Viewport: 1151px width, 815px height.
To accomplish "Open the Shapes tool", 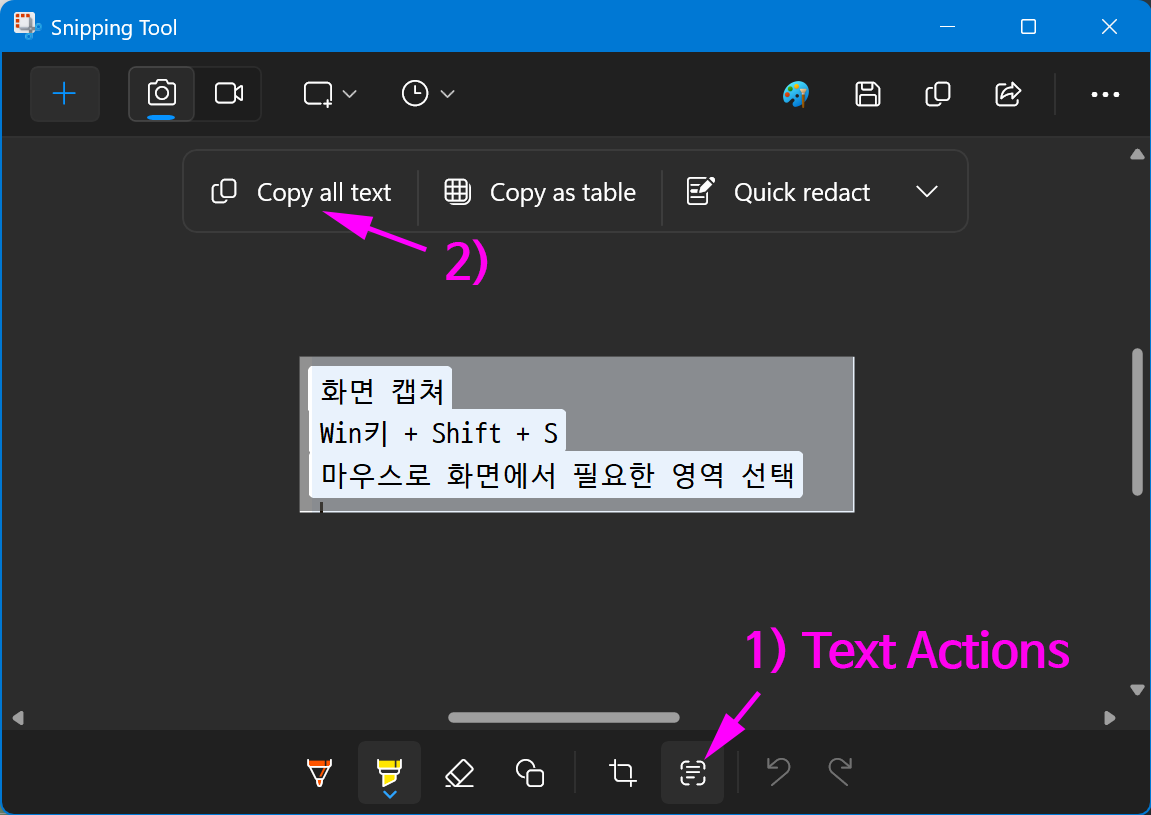I will pyautogui.click(x=530, y=772).
